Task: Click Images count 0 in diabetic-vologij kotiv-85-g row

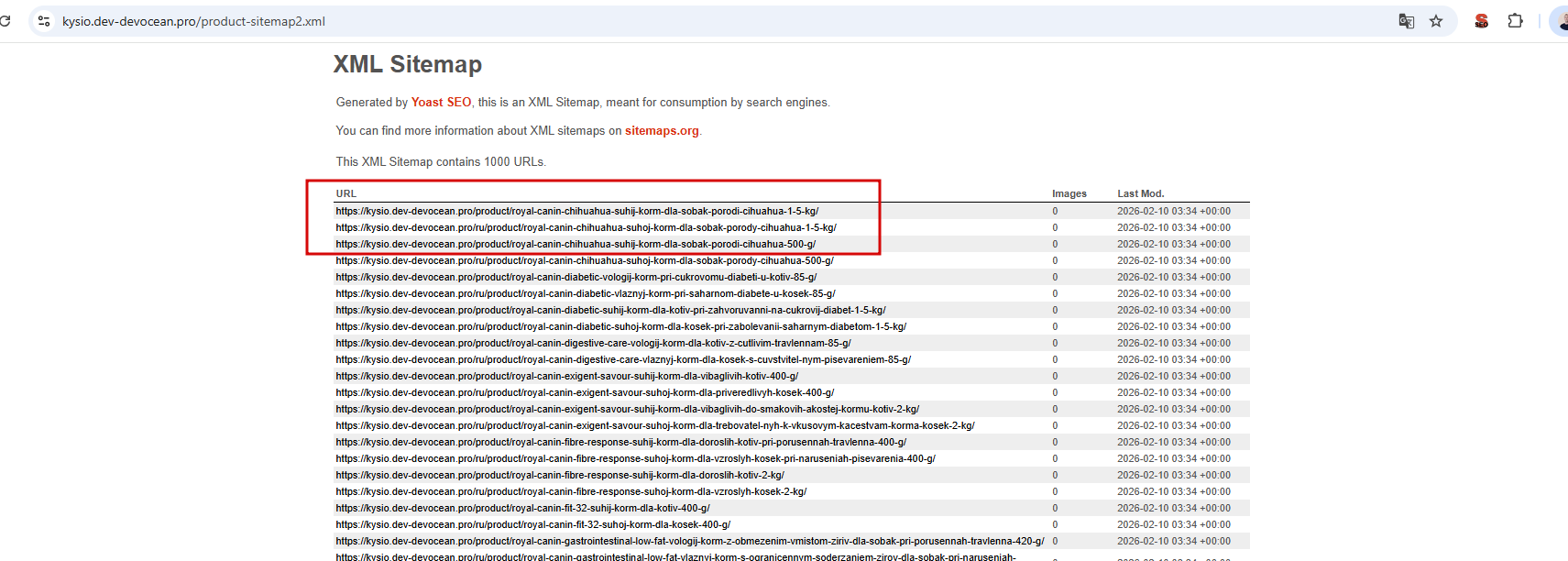Action: click(x=1055, y=277)
